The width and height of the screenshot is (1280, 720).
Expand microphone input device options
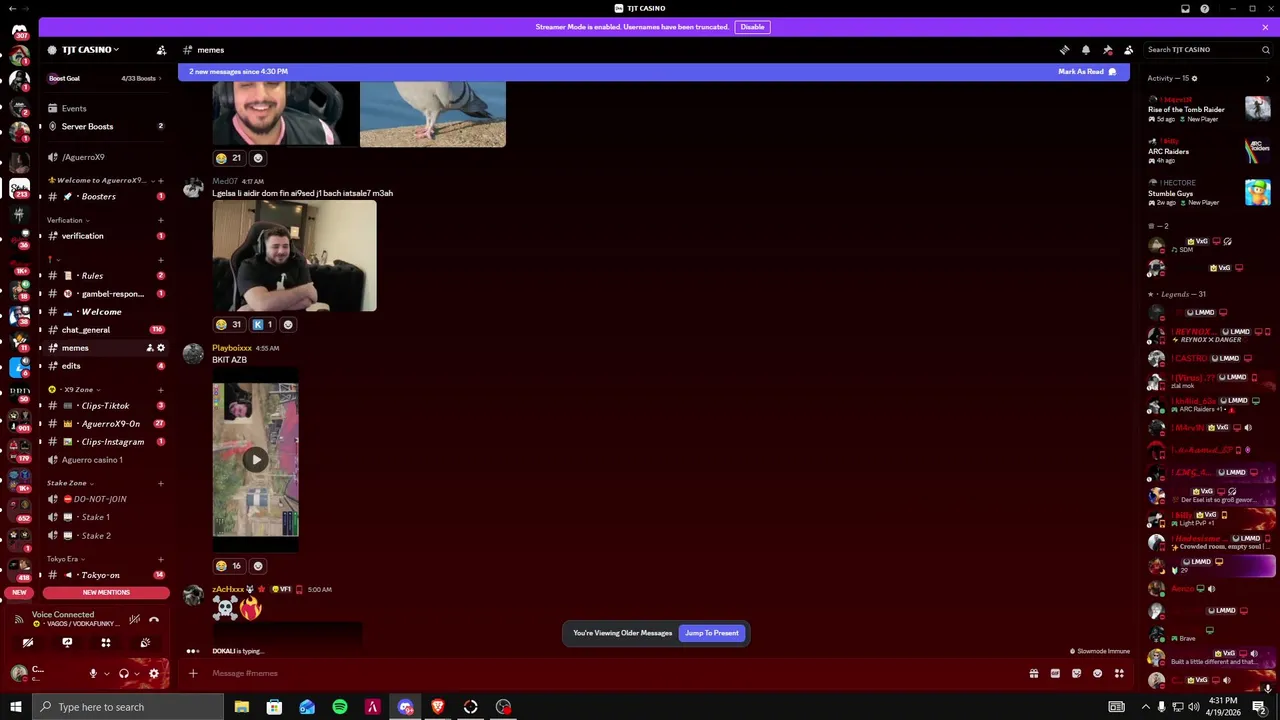[106, 674]
